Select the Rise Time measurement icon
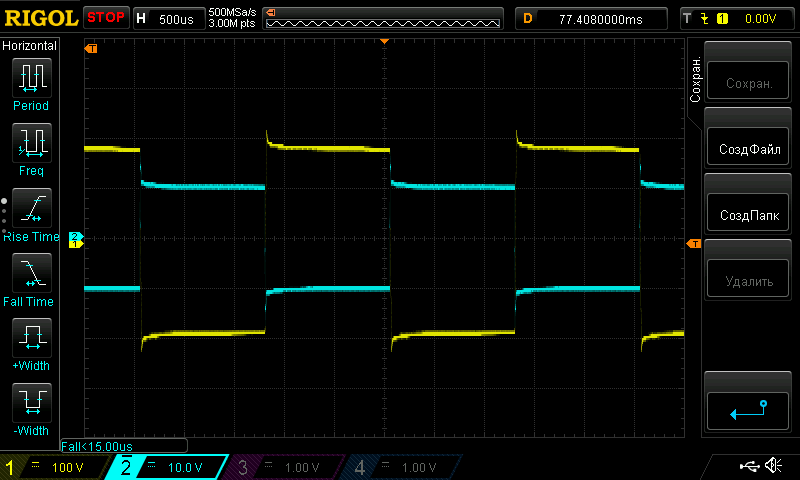Image resolution: width=800 pixels, height=480 pixels. (32, 208)
